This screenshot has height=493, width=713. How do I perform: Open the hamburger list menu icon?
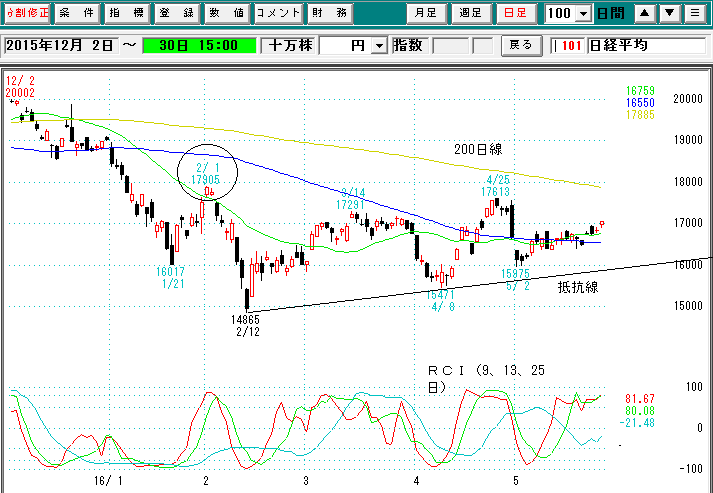(x=695, y=14)
